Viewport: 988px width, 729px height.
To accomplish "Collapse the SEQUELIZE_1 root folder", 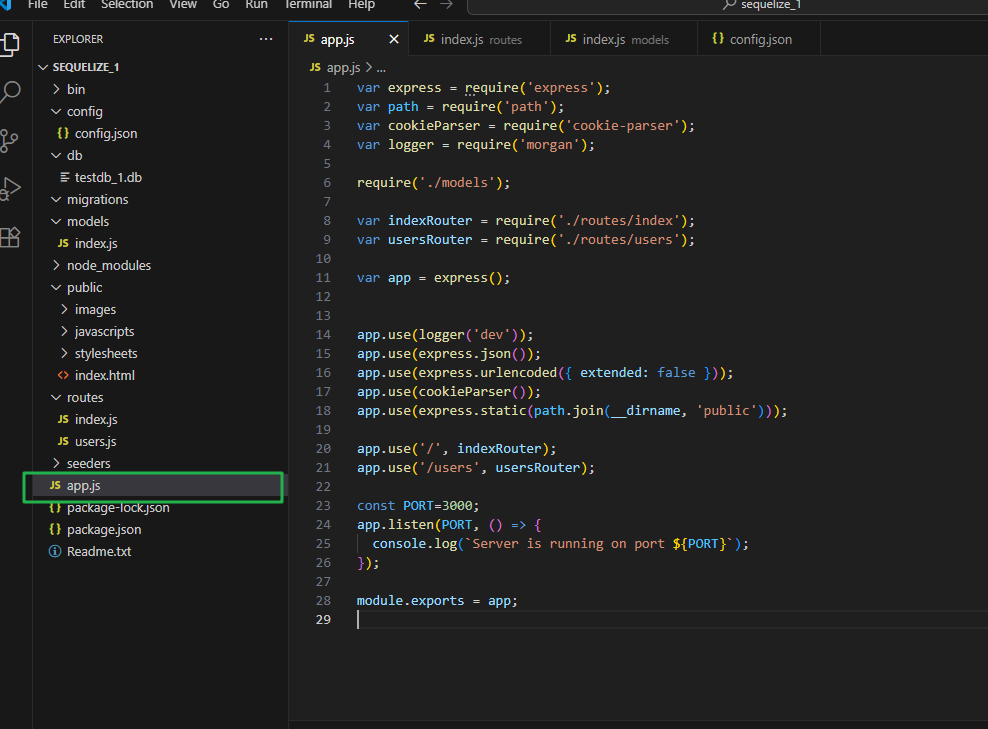I will click(43, 67).
